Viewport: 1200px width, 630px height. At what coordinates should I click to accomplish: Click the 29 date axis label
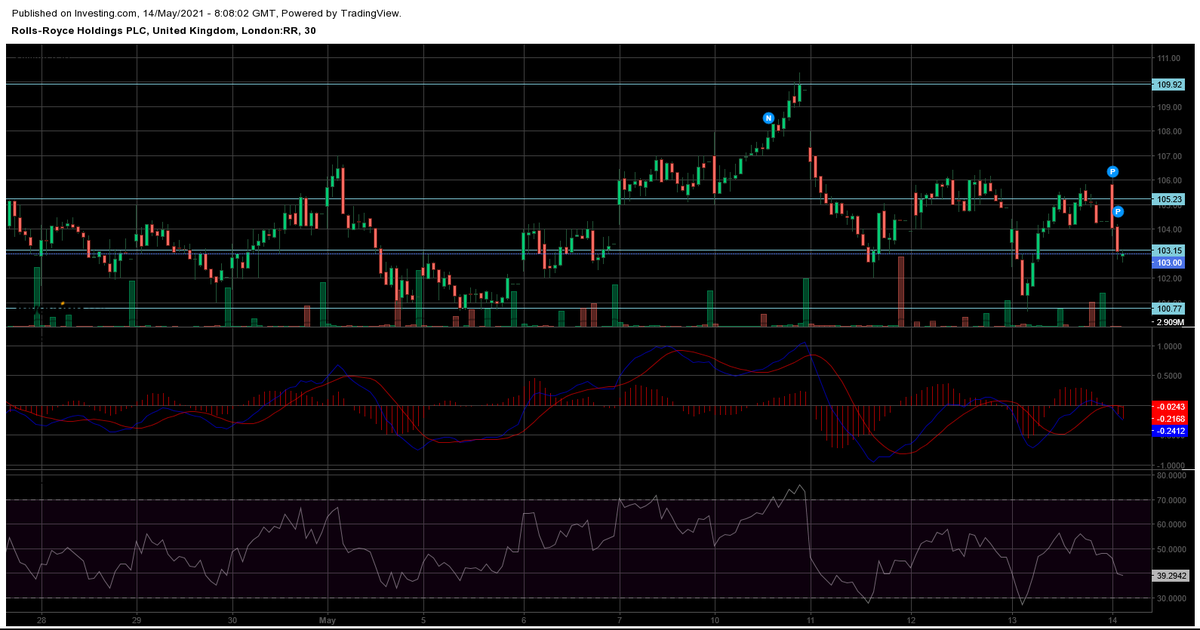136,619
